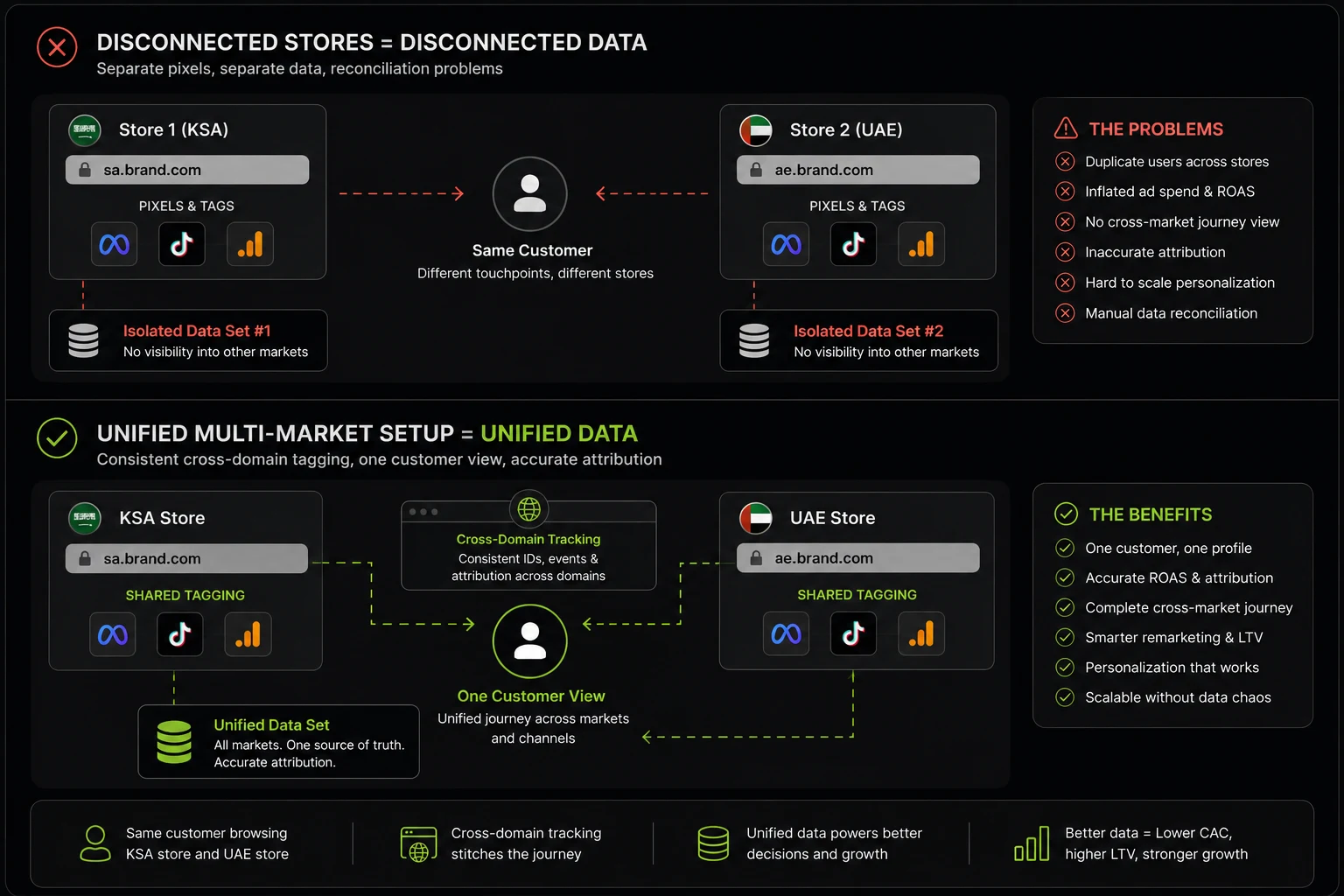Click the sa.brand.com address bar in KSA Store

(x=186, y=558)
